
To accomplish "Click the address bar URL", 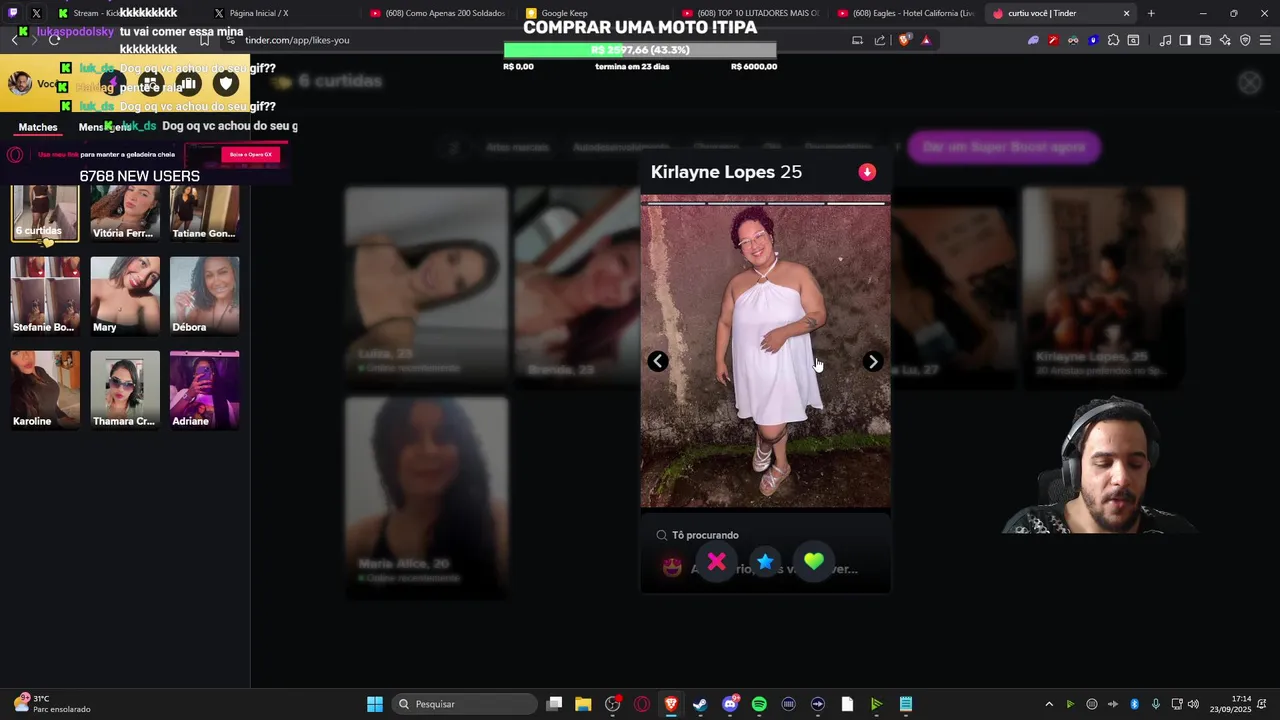I will pyautogui.click(x=297, y=40).
